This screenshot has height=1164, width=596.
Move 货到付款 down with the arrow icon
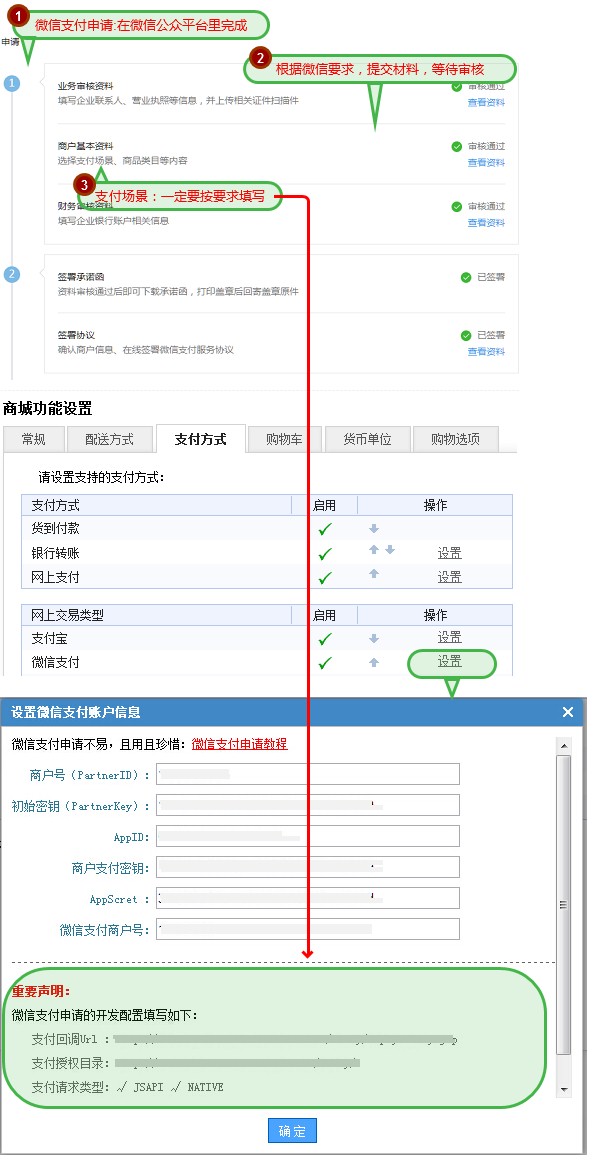tap(374, 529)
